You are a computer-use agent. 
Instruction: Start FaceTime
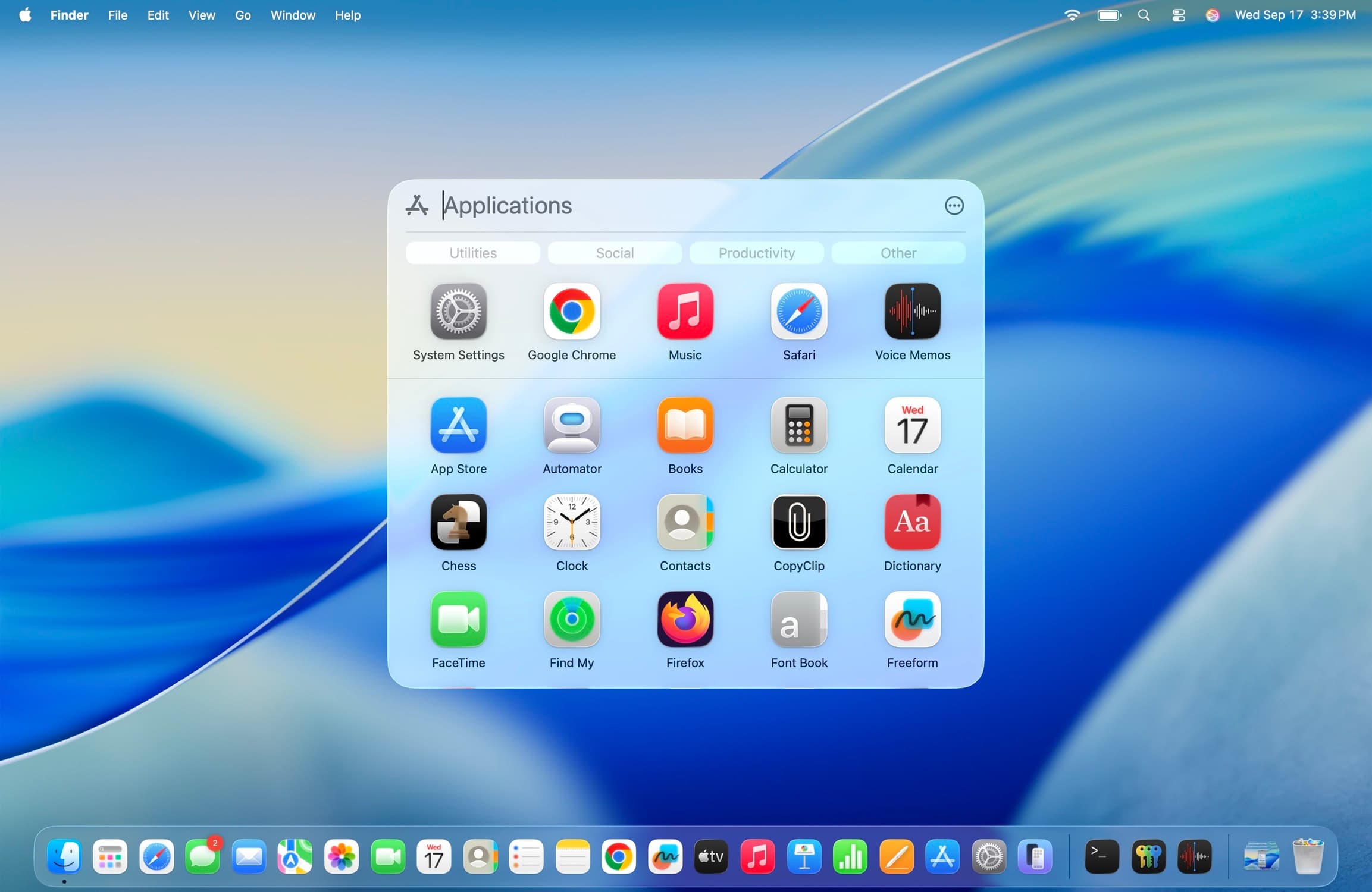click(458, 620)
